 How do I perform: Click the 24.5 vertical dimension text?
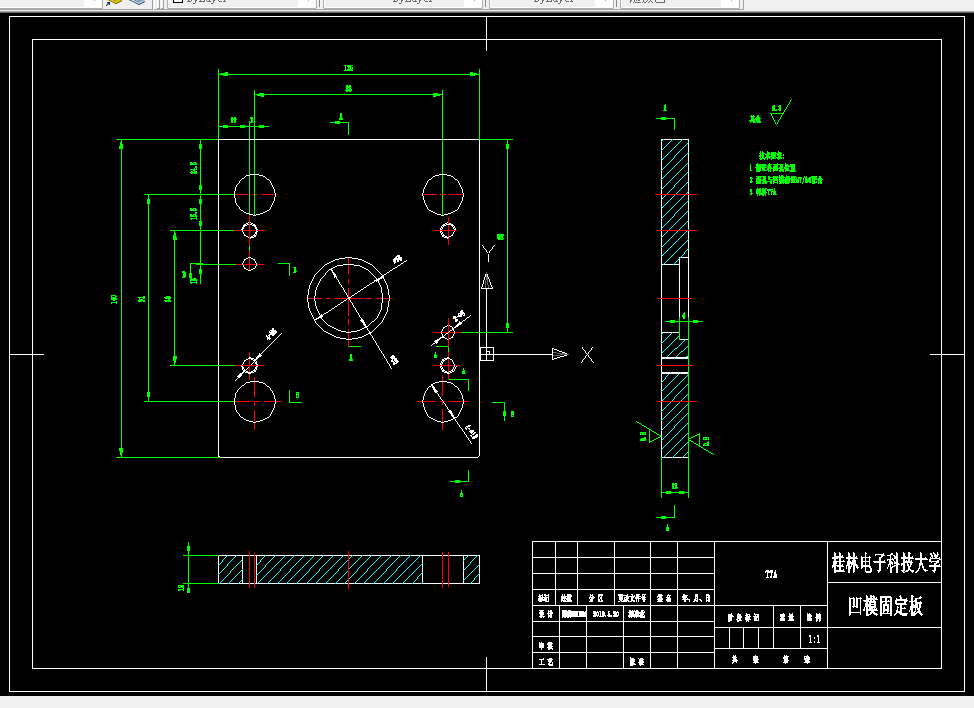click(x=194, y=168)
